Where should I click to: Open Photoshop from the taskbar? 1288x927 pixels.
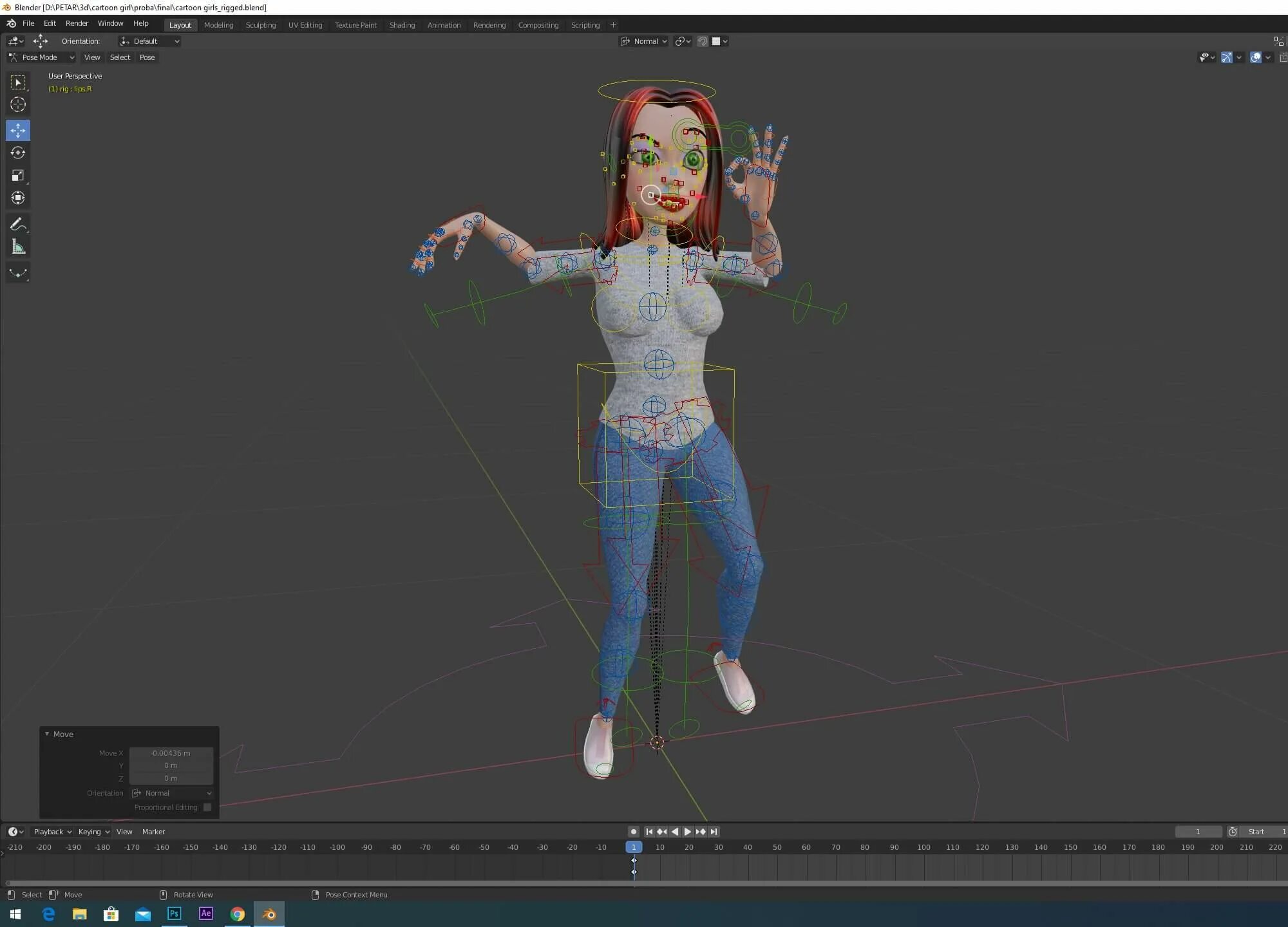(x=174, y=913)
